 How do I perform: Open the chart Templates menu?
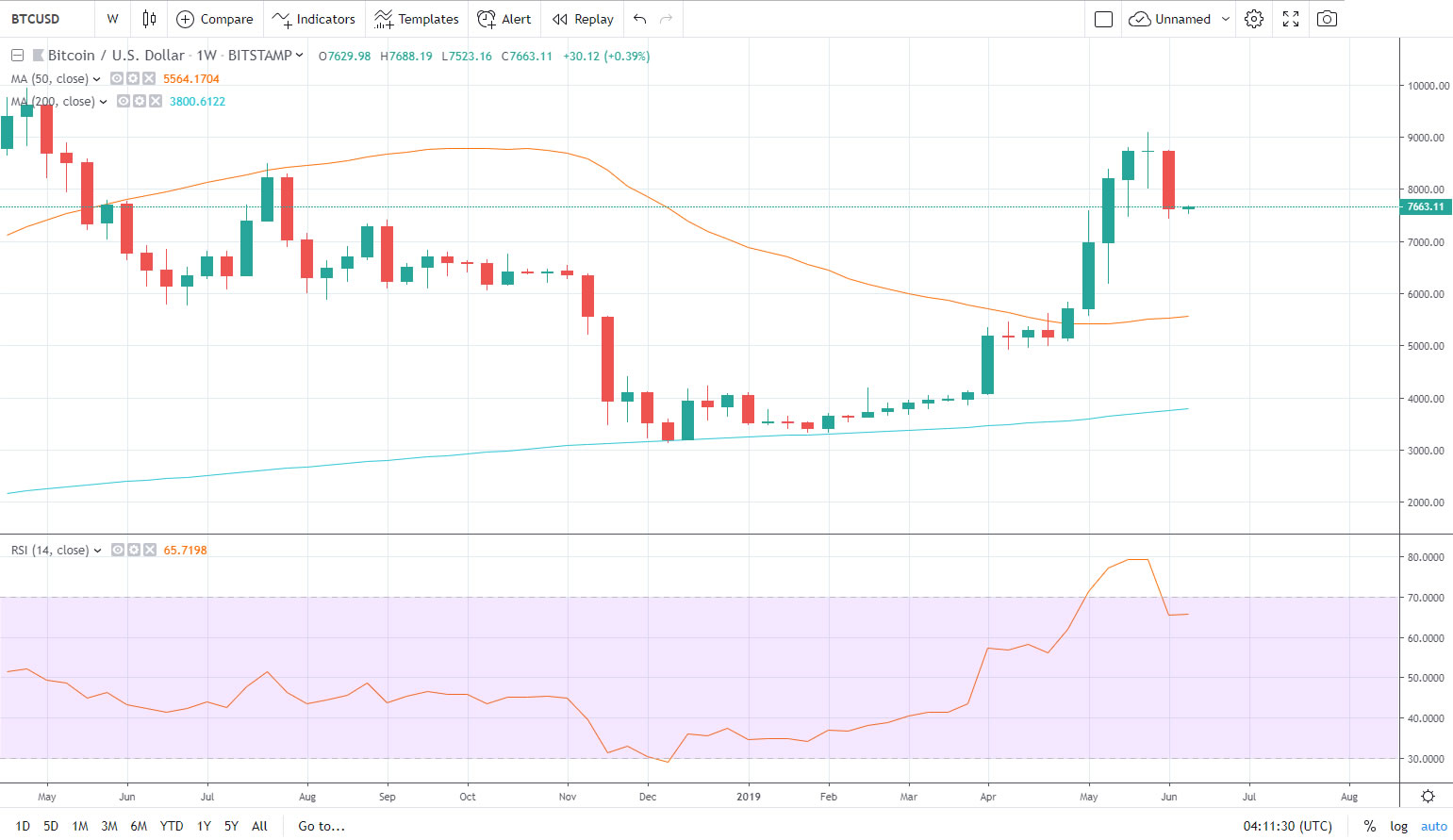[x=417, y=18]
